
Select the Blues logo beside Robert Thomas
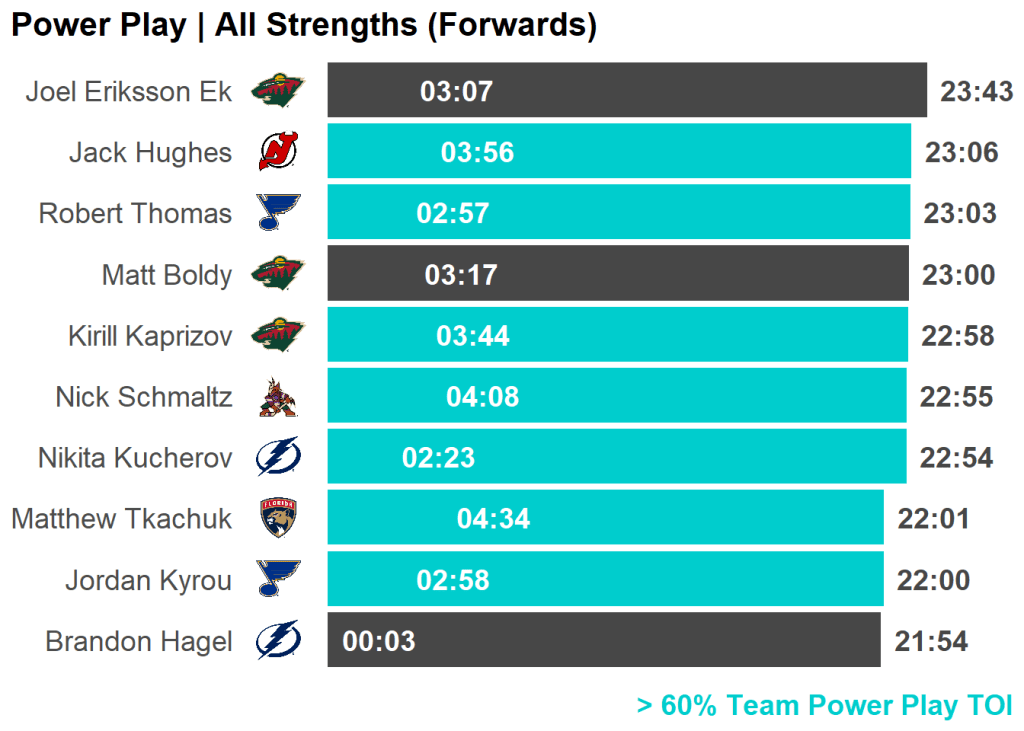(277, 213)
